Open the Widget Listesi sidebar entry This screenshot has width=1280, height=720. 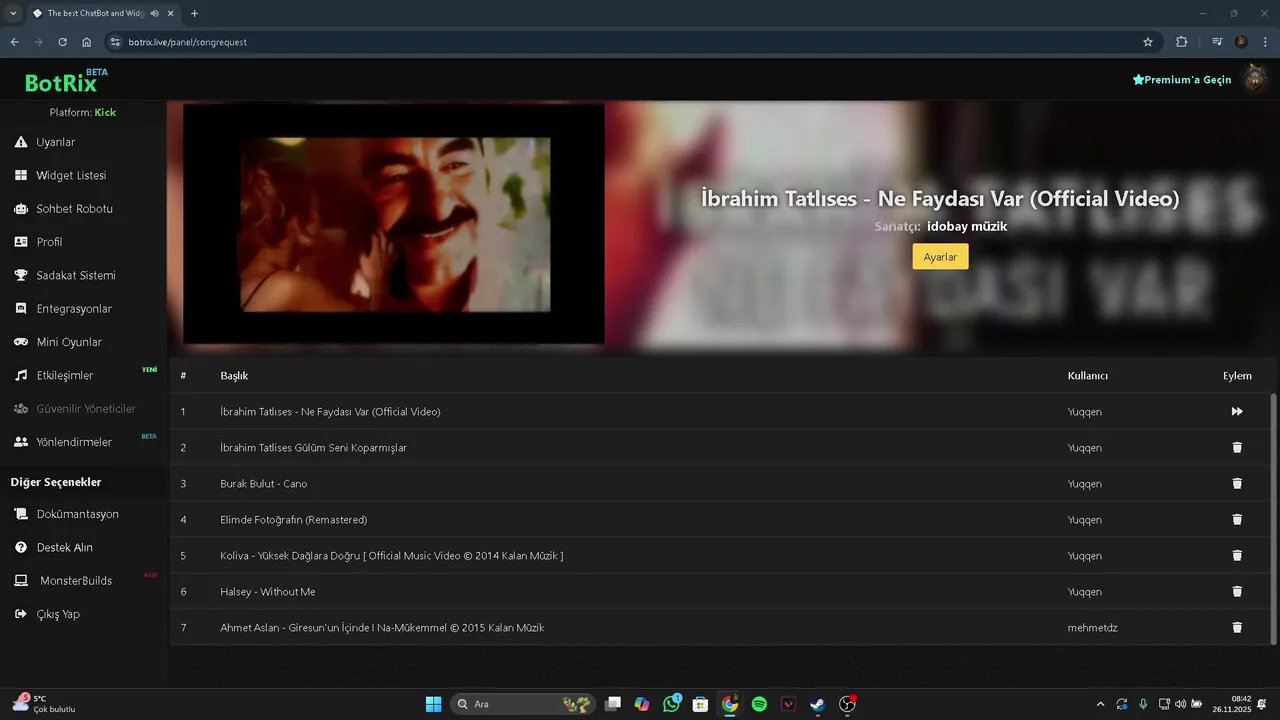60,175
